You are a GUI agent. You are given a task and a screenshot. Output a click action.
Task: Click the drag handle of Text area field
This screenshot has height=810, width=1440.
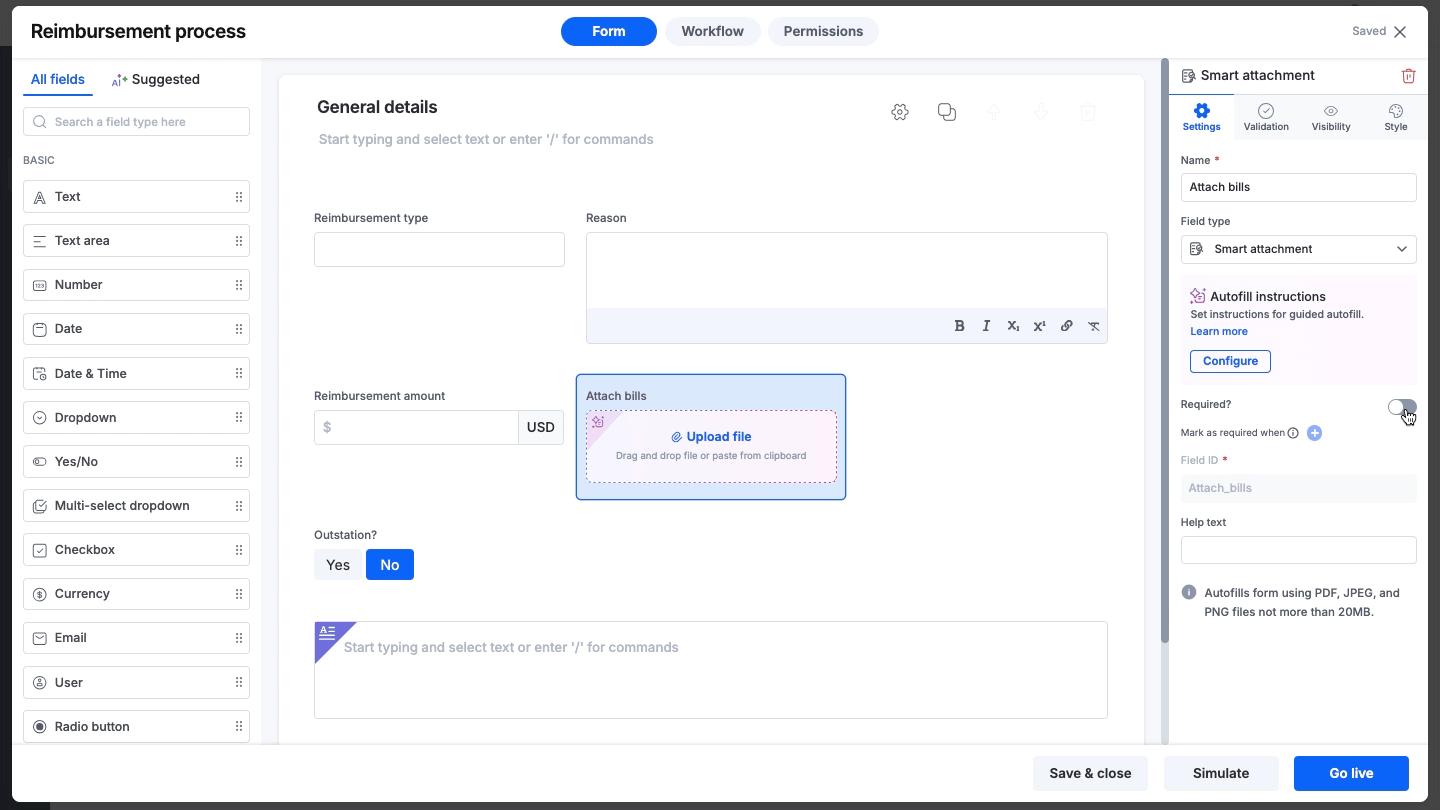click(x=239, y=241)
